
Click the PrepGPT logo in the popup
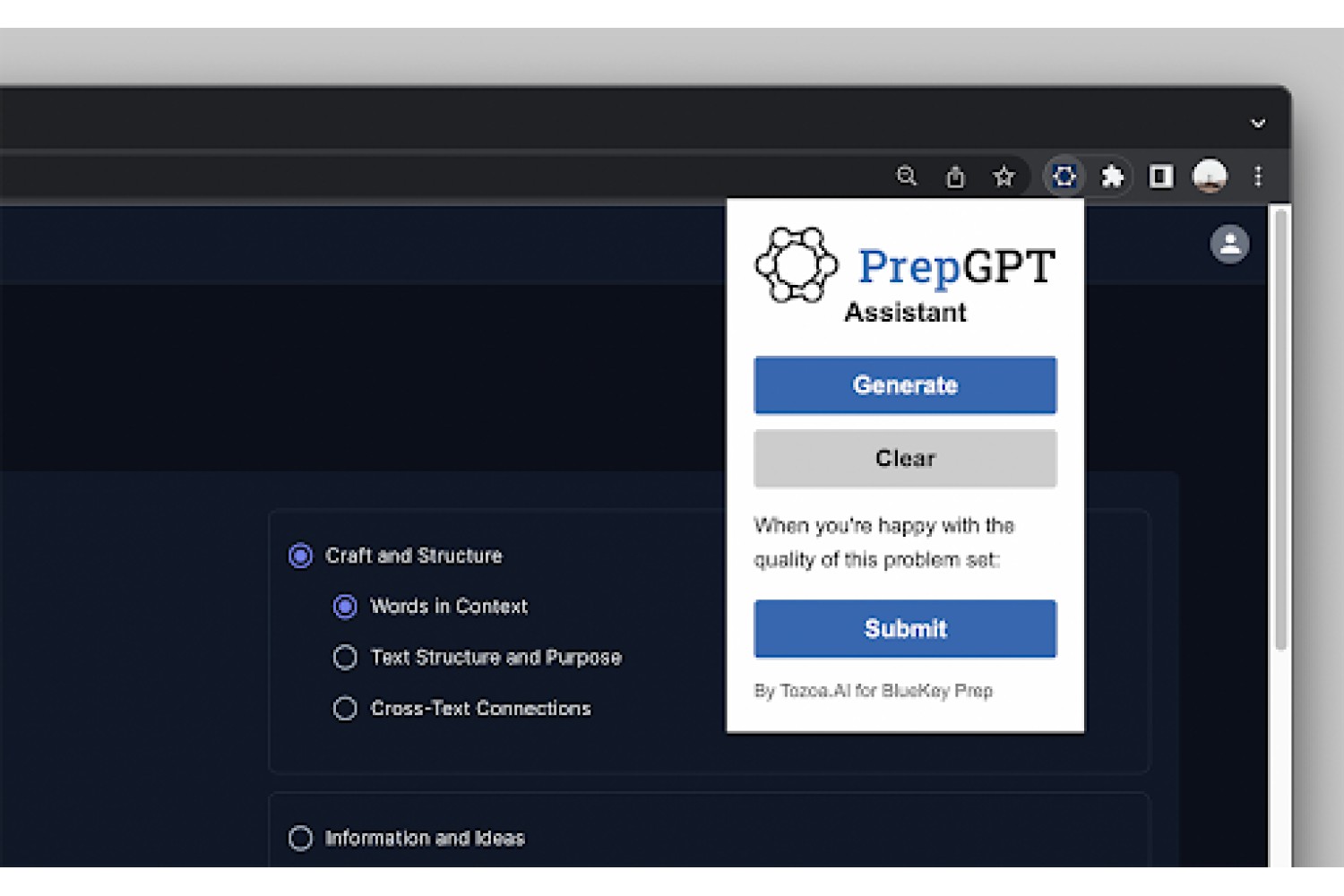point(797,265)
